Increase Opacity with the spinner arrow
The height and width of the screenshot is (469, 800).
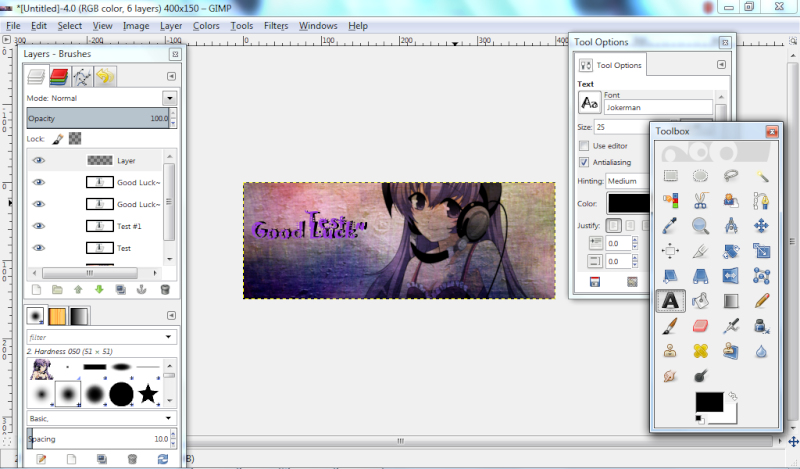pos(173,114)
